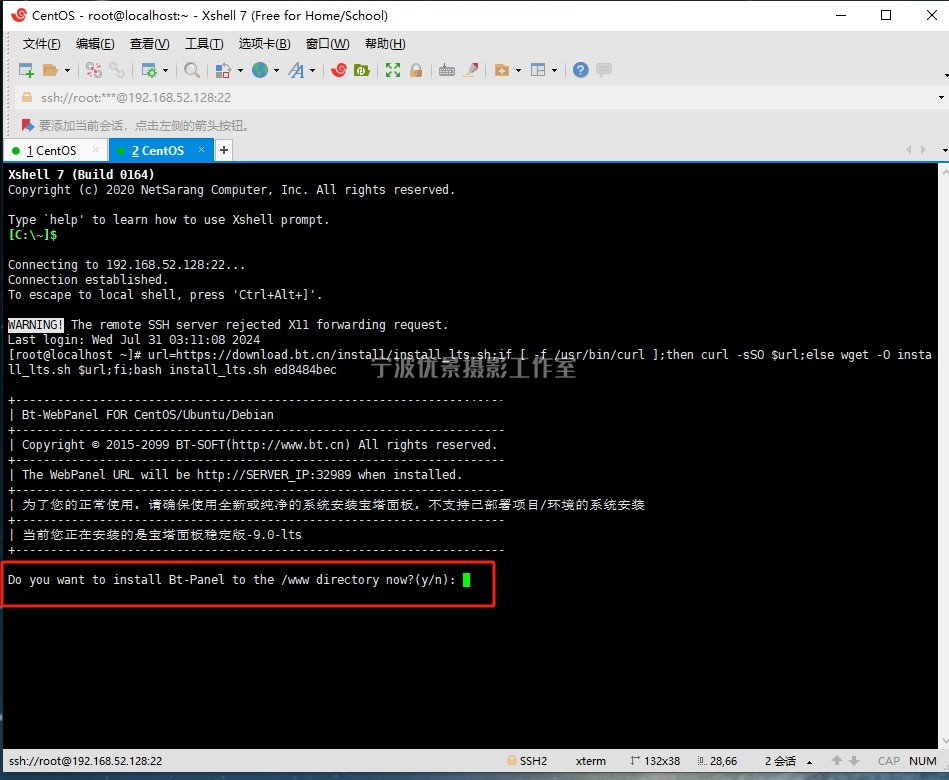Close the '2 CentOS' tab
949x780 pixels.
(201, 150)
